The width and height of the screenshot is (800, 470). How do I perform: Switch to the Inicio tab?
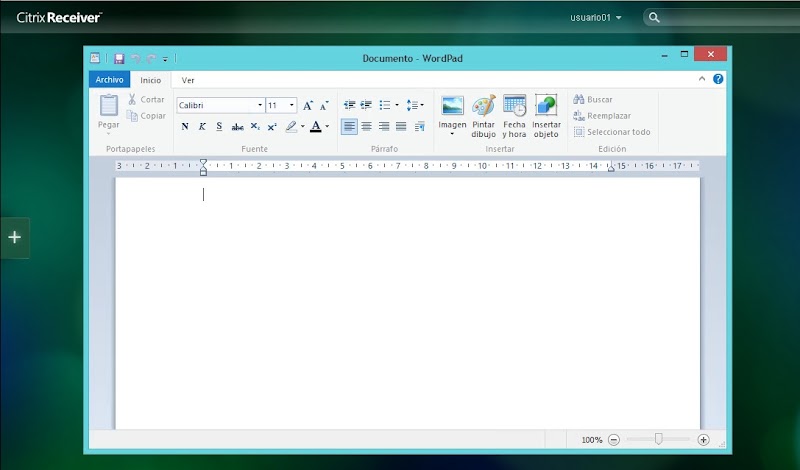151,80
